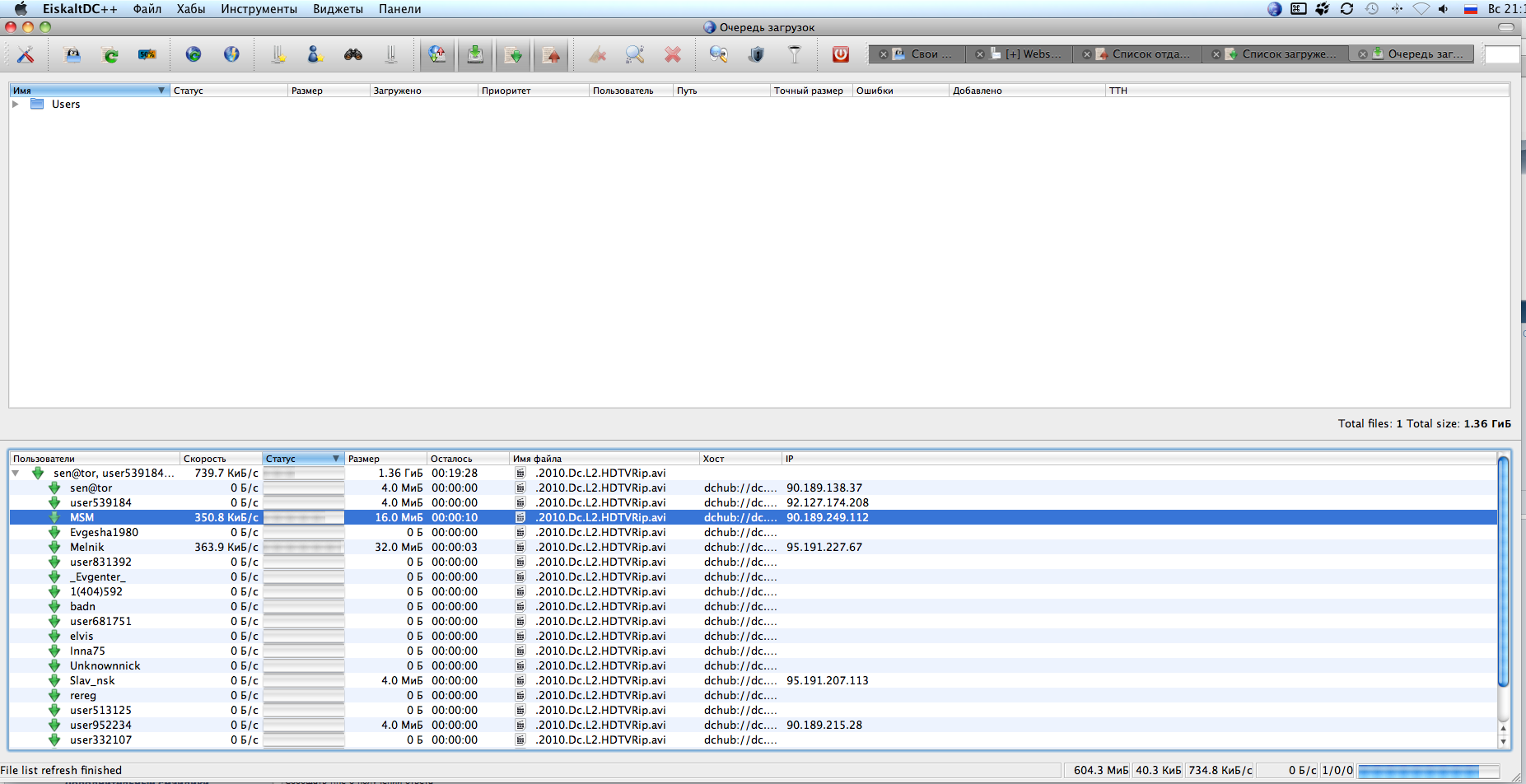The image size is (1526, 784).
Task: Click the transfers list vertical scrollbar
Action: tap(1503, 576)
